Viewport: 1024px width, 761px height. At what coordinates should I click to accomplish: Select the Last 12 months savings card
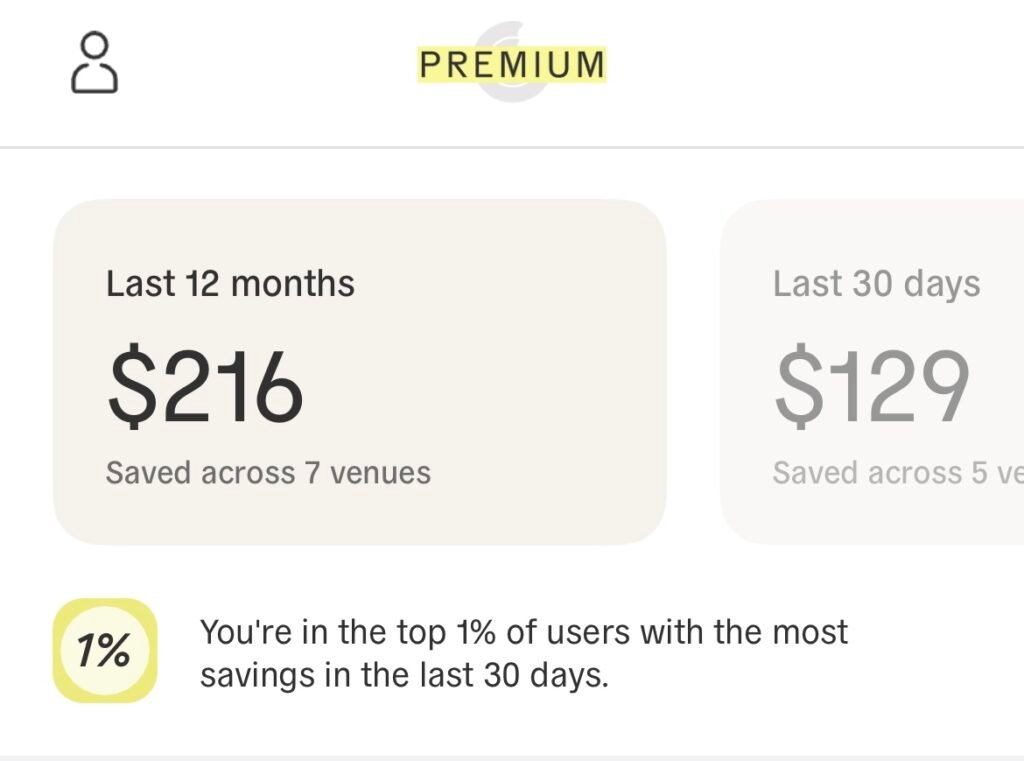tap(359, 371)
